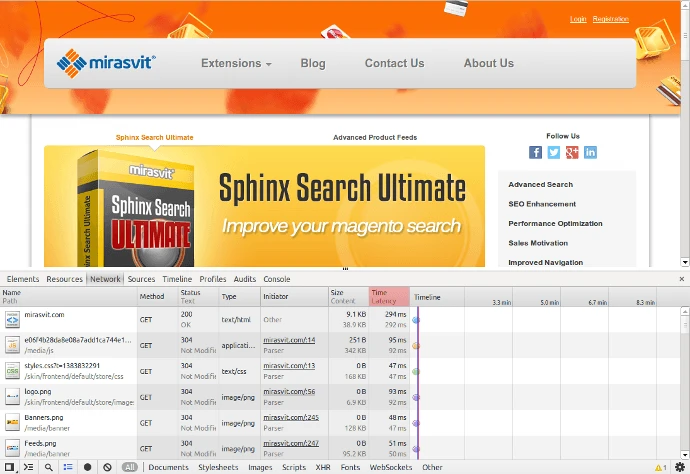Open the mirasvit.com/:14 initiator link
This screenshot has height=474, width=690.
(x=289, y=340)
